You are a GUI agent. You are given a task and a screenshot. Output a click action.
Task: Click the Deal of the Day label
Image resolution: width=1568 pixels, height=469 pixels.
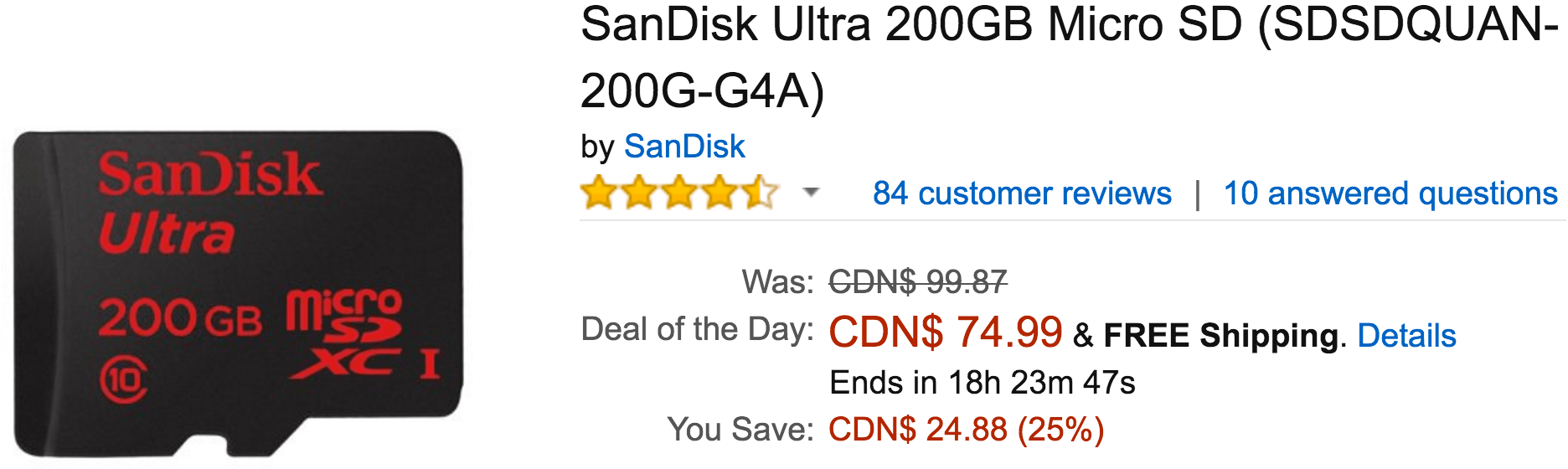[x=697, y=329]
